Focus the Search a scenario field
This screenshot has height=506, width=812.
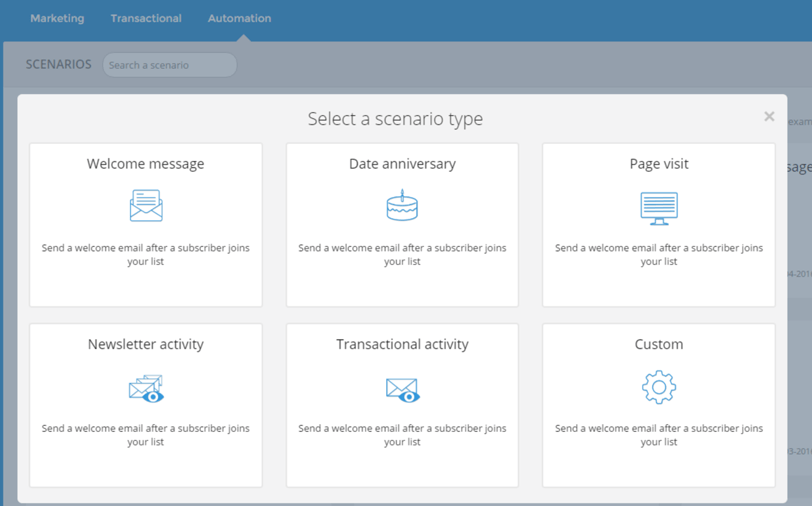pos(170,65)
